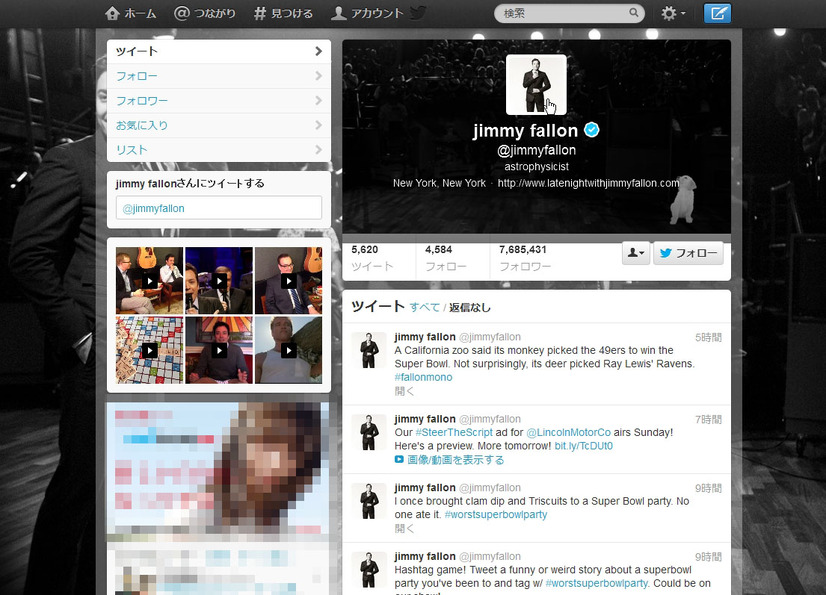This screenshot has width=826, height=595.
Task: Click the フォロー follow button
Action: click(689, 253)
